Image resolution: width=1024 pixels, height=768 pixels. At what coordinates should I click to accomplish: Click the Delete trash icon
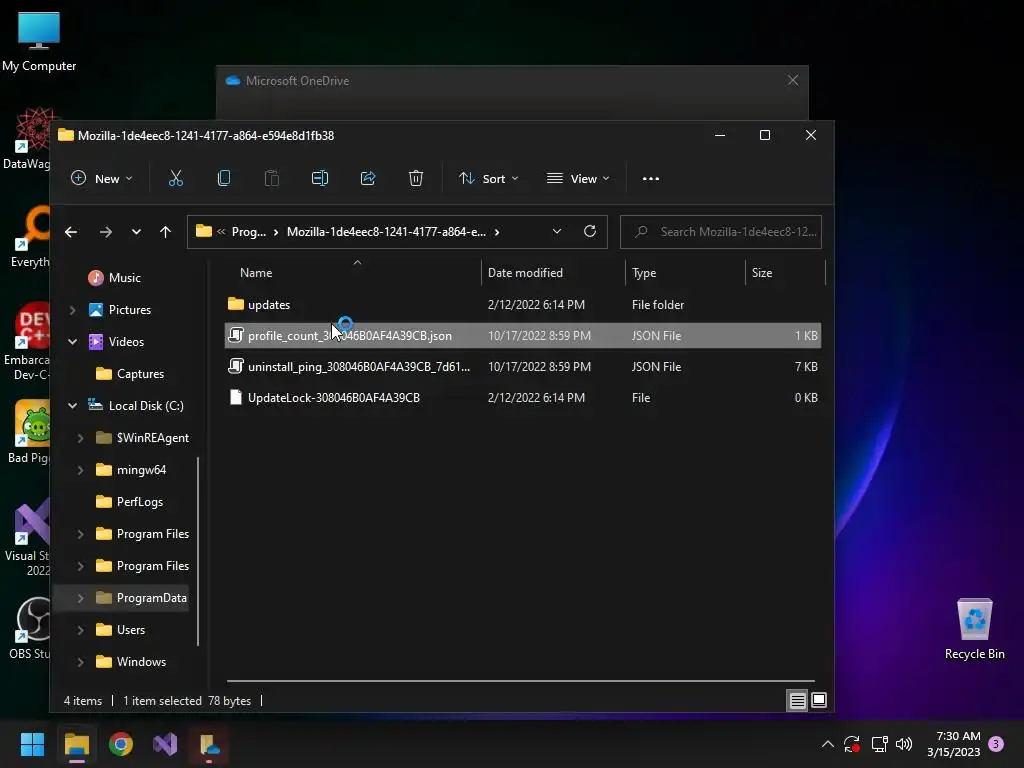[x=416, y=178]
